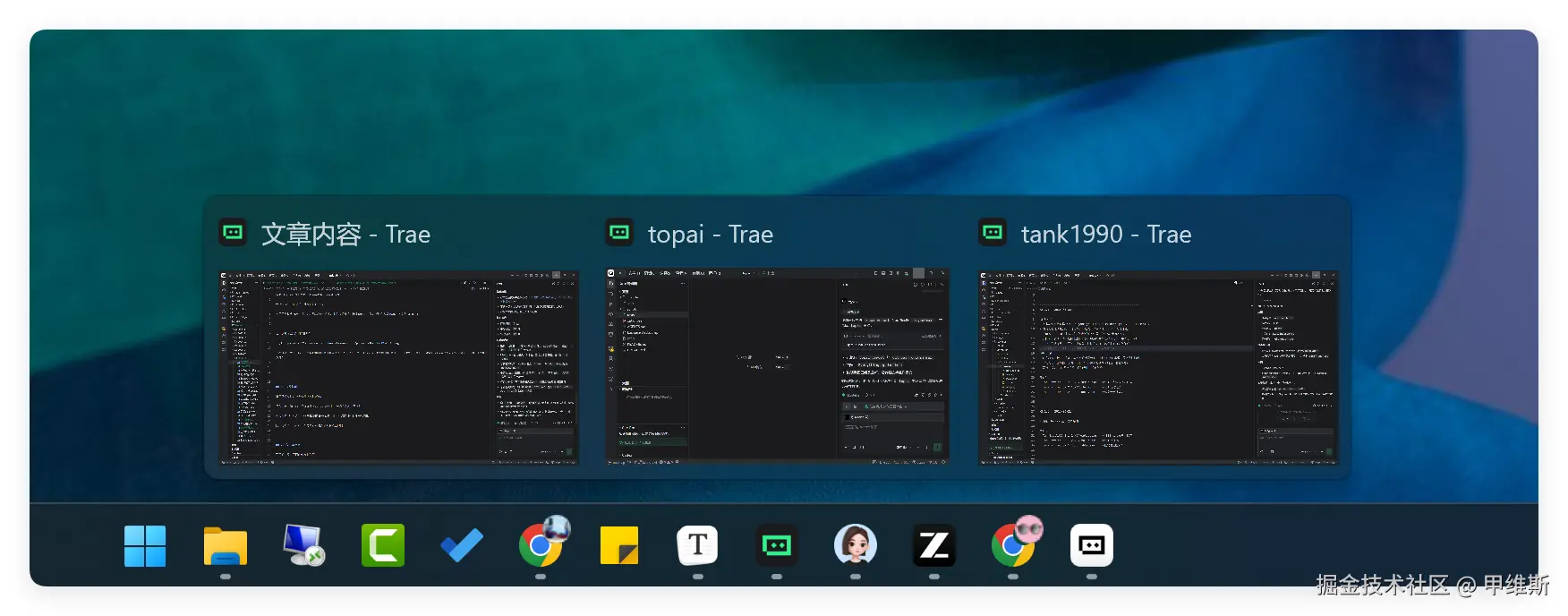Click the tank1990 - Trae preview title

[1106, 235]
